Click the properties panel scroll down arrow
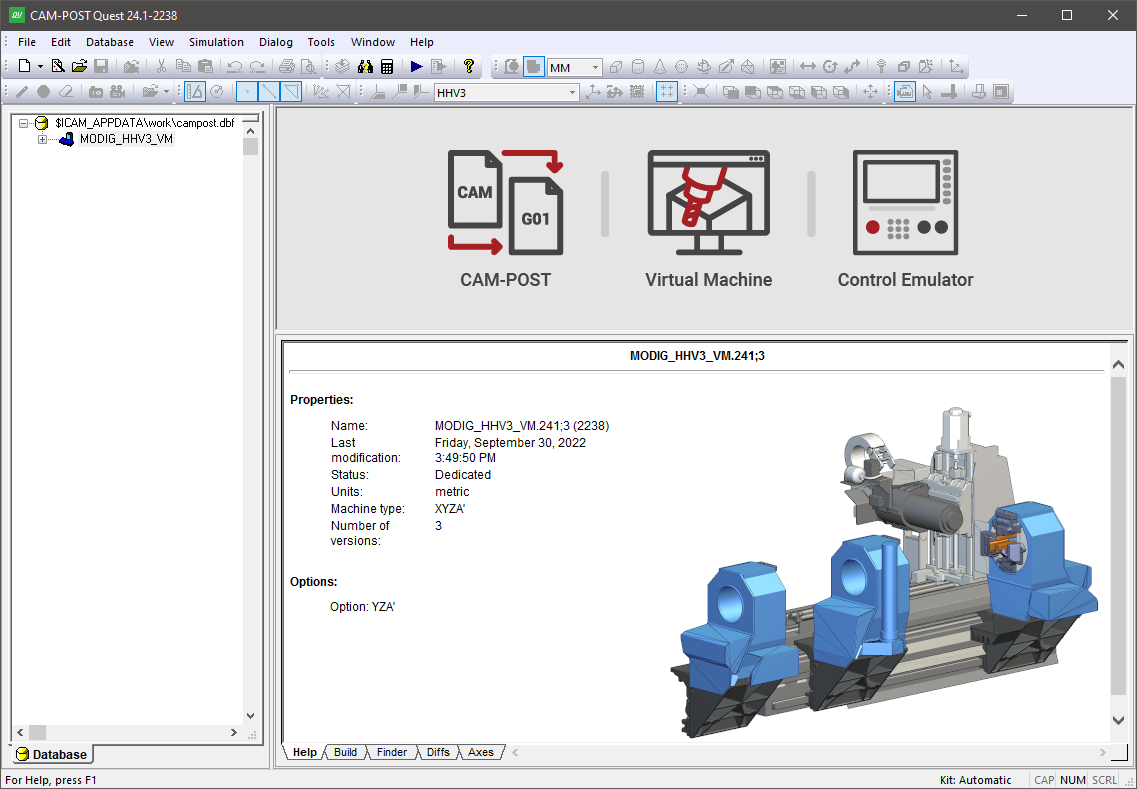This screenshot has width=1137, height=789. [1117, 720]
